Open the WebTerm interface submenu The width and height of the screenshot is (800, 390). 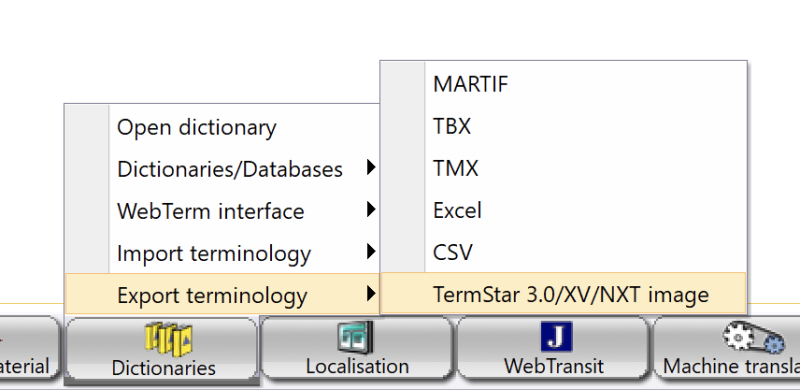pos(222,211)
